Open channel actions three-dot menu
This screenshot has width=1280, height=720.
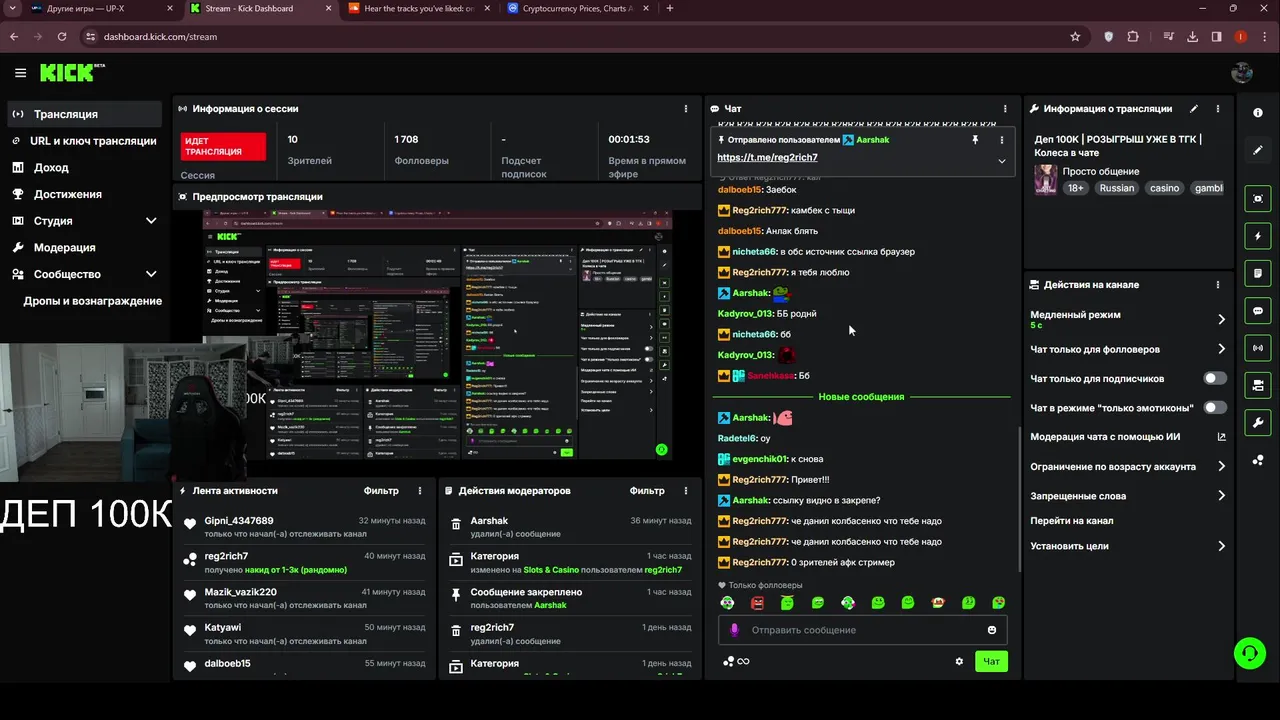click(x=1217, y=285)
